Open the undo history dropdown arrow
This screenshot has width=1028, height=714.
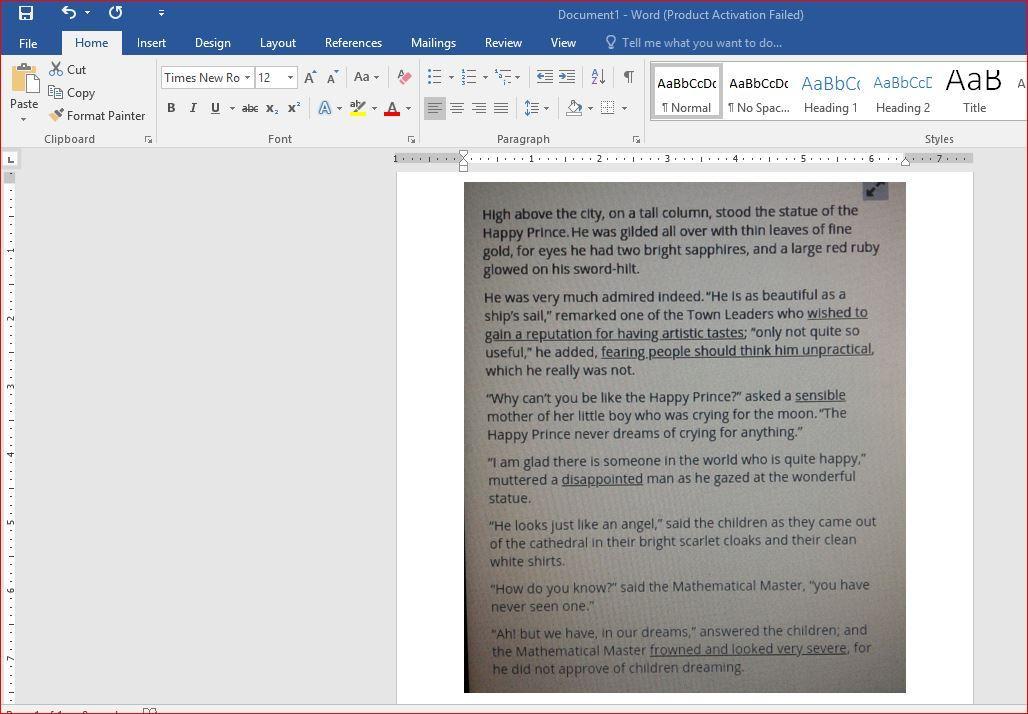pyautogui.click(x=87, y=13)
